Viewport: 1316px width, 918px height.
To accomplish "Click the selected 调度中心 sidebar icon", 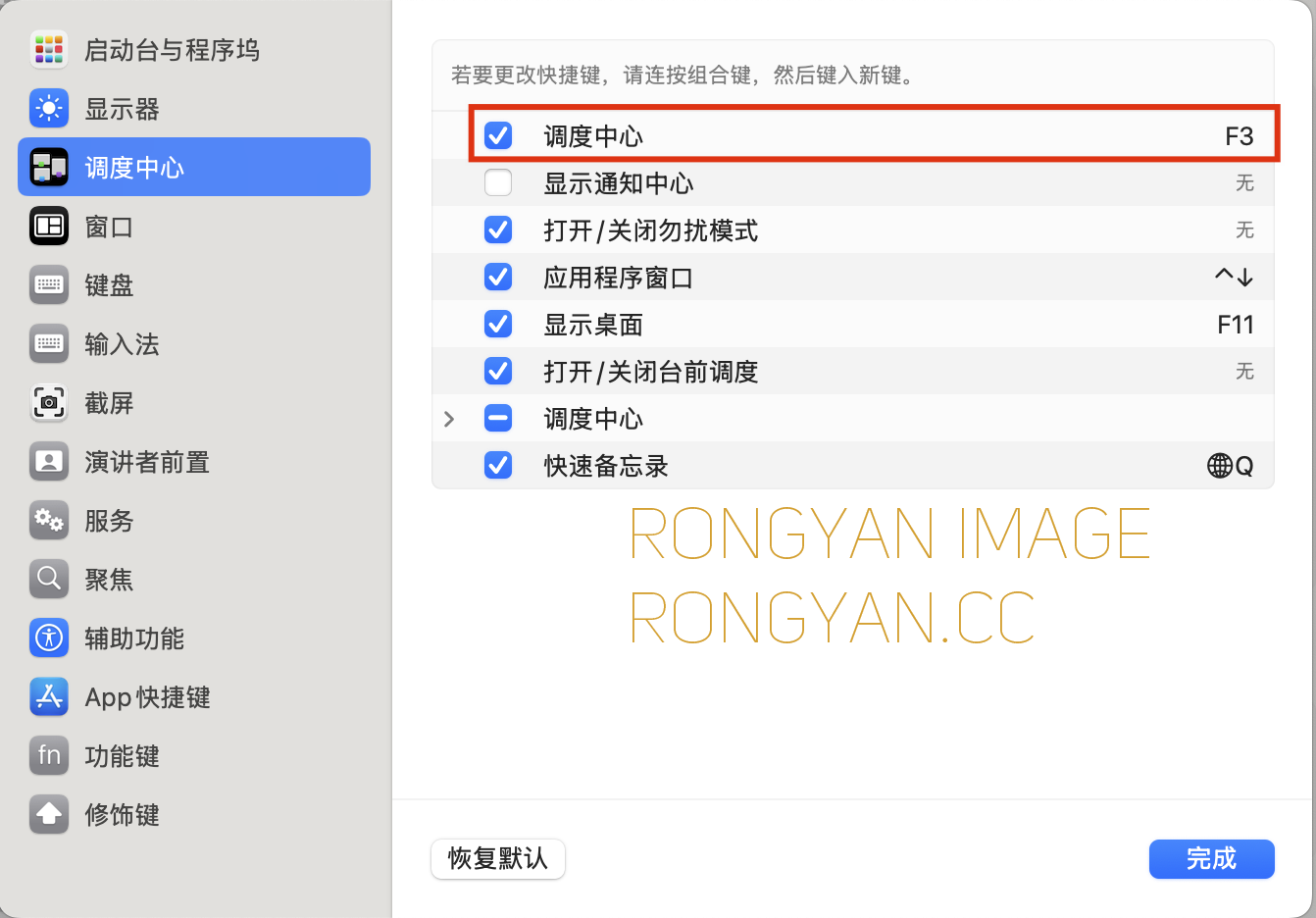I will point(49,167).
